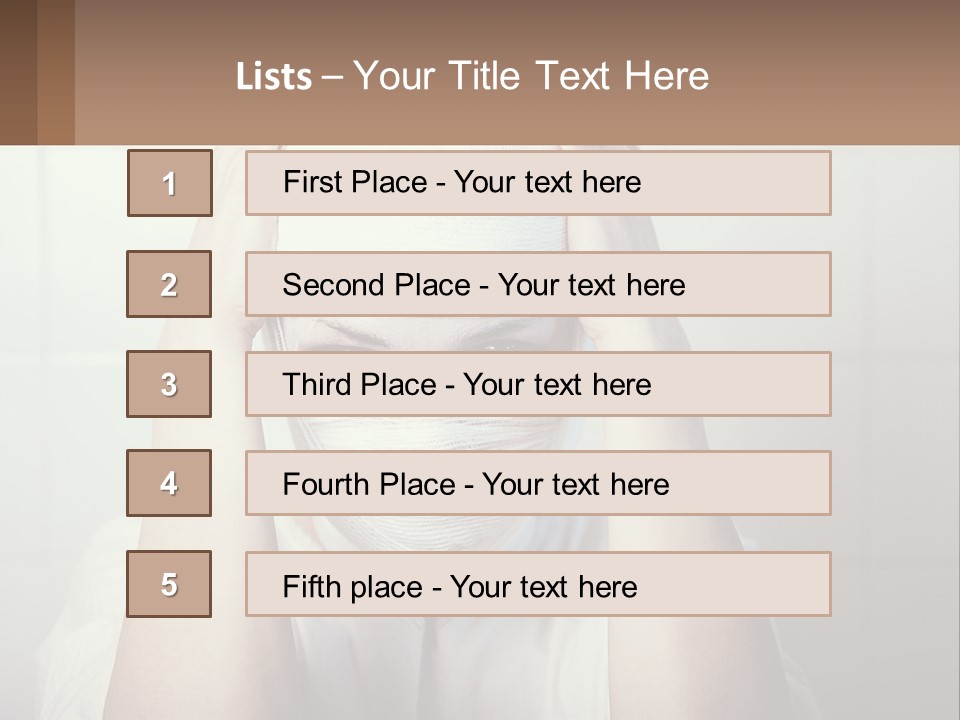Select the Fifth place text box
Viewport: 960px width, 720px height.
point(538,584)
